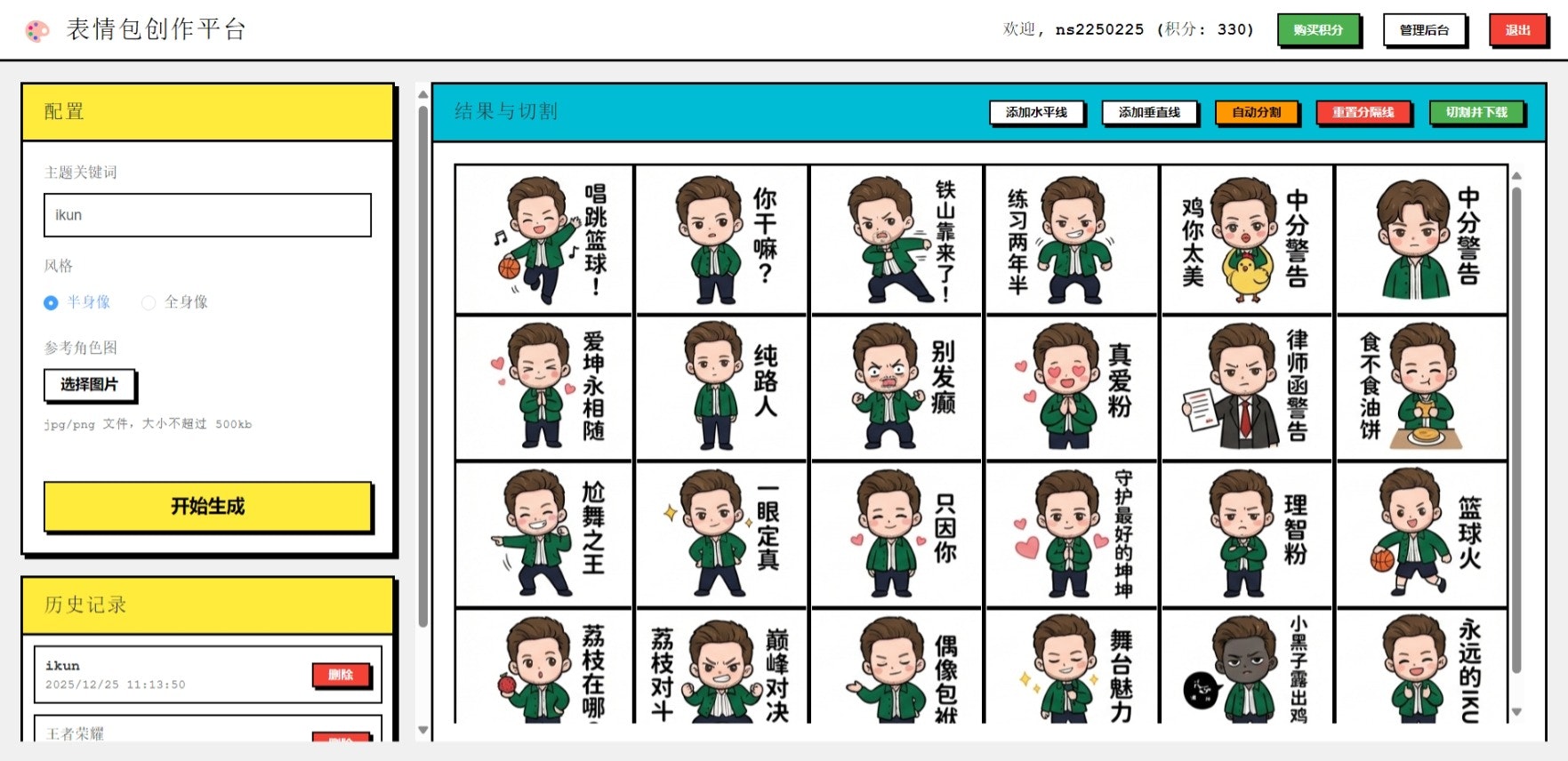Click the 表情包创作平台 title
The width and height of the screenshot is (1568, 761).
pos(157,29)
